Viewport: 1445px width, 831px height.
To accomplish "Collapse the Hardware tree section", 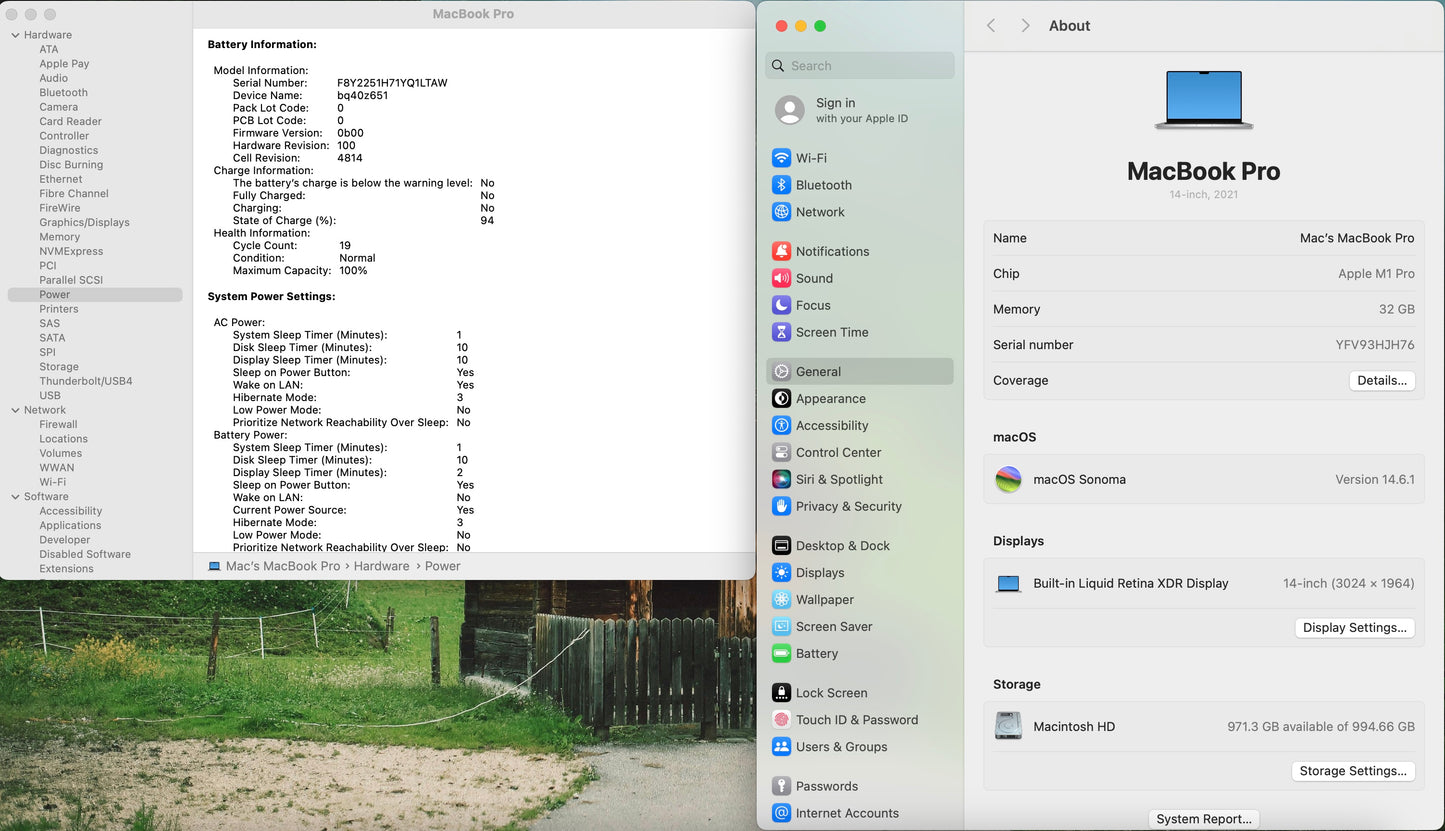I will pos(15,35).
